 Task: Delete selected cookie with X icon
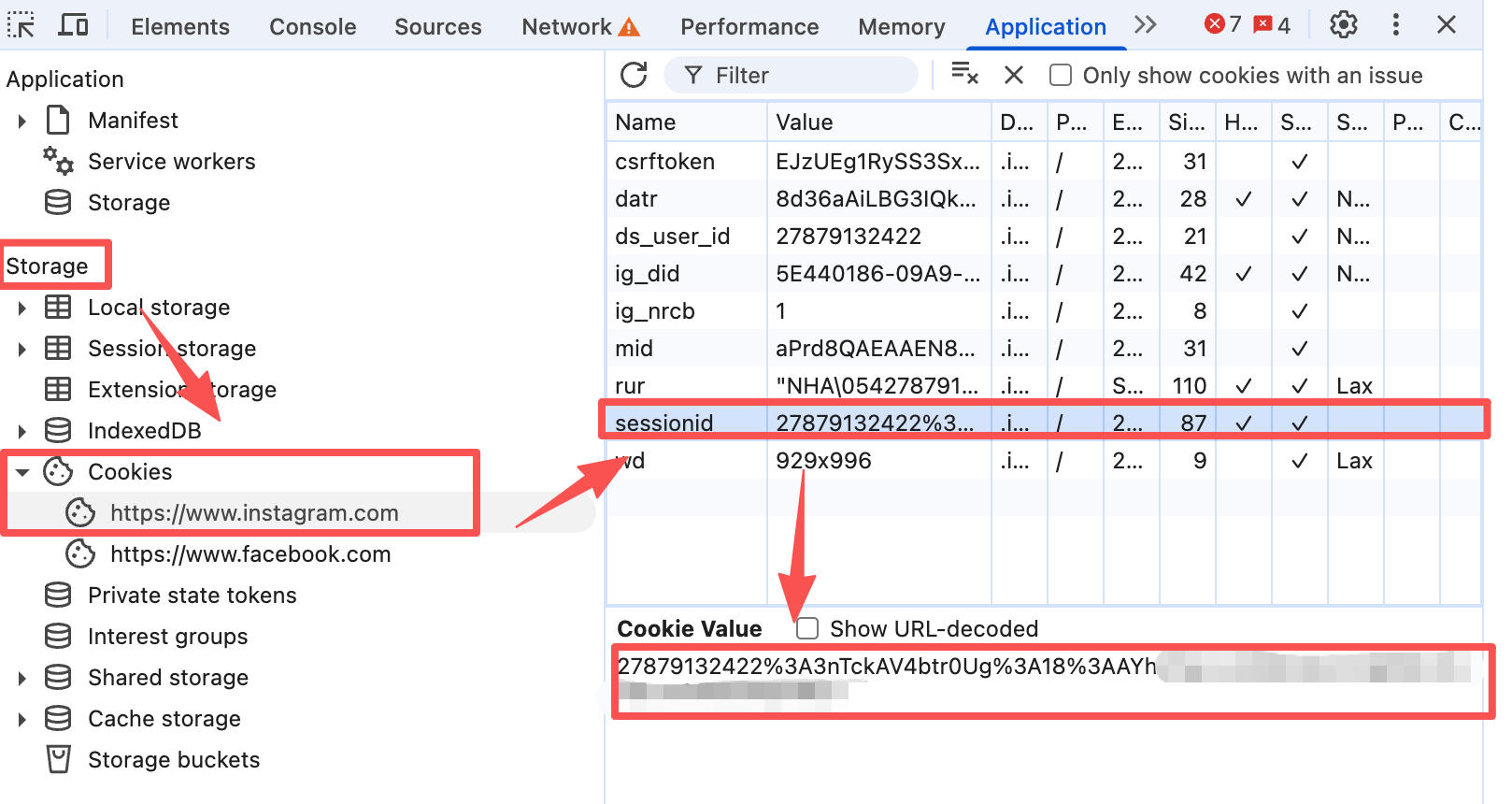(x=1013, y=76)
